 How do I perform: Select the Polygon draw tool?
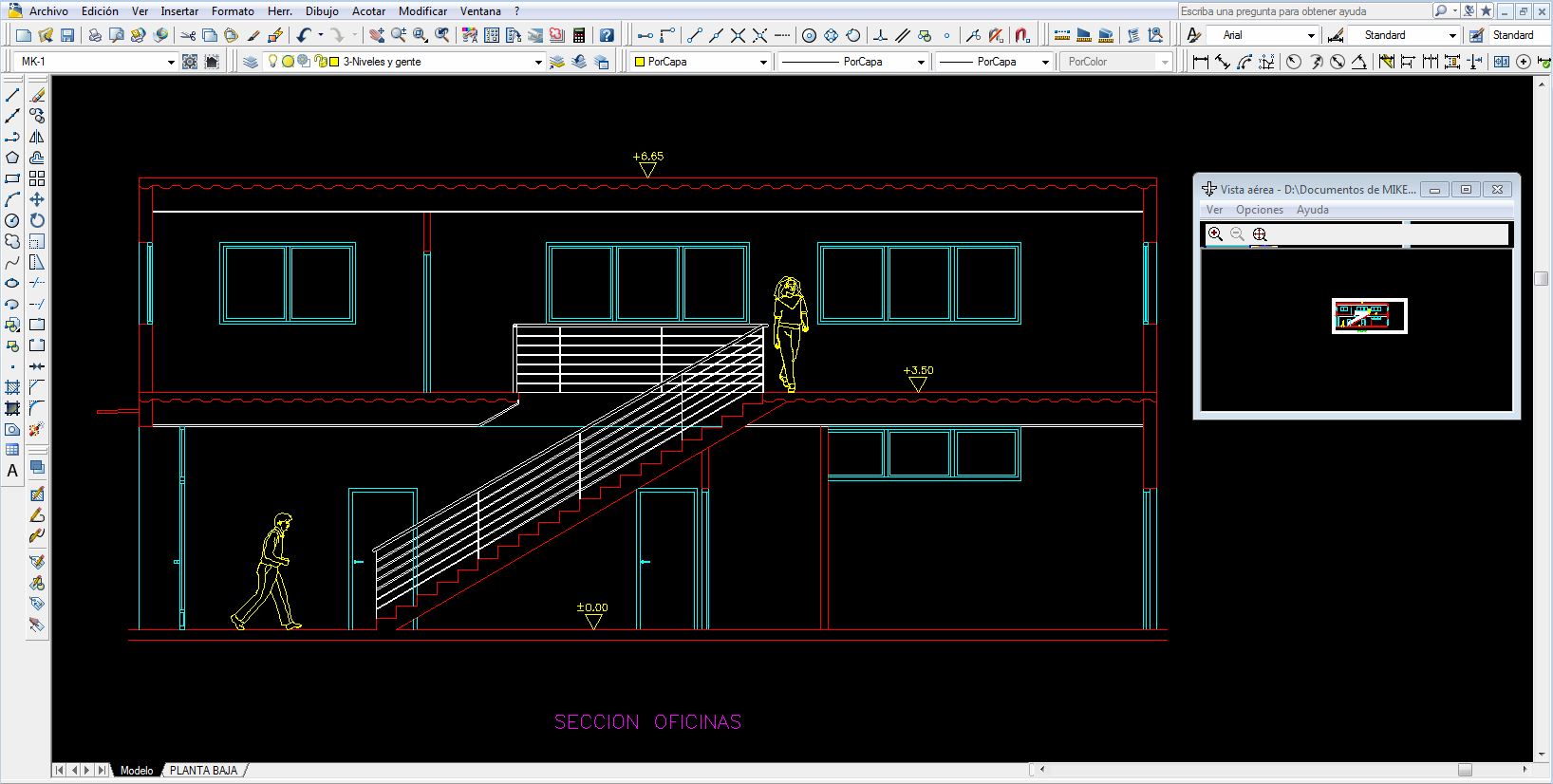tap(12, 158)
